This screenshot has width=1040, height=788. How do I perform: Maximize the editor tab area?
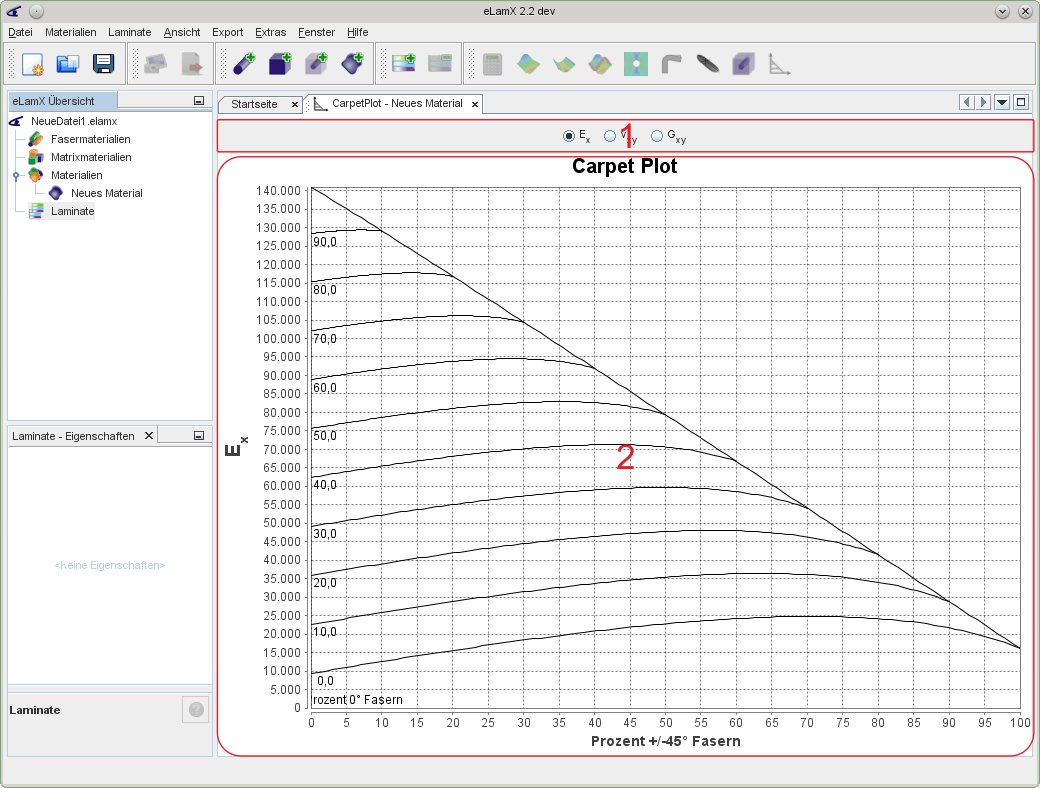tap(1021, 102)
